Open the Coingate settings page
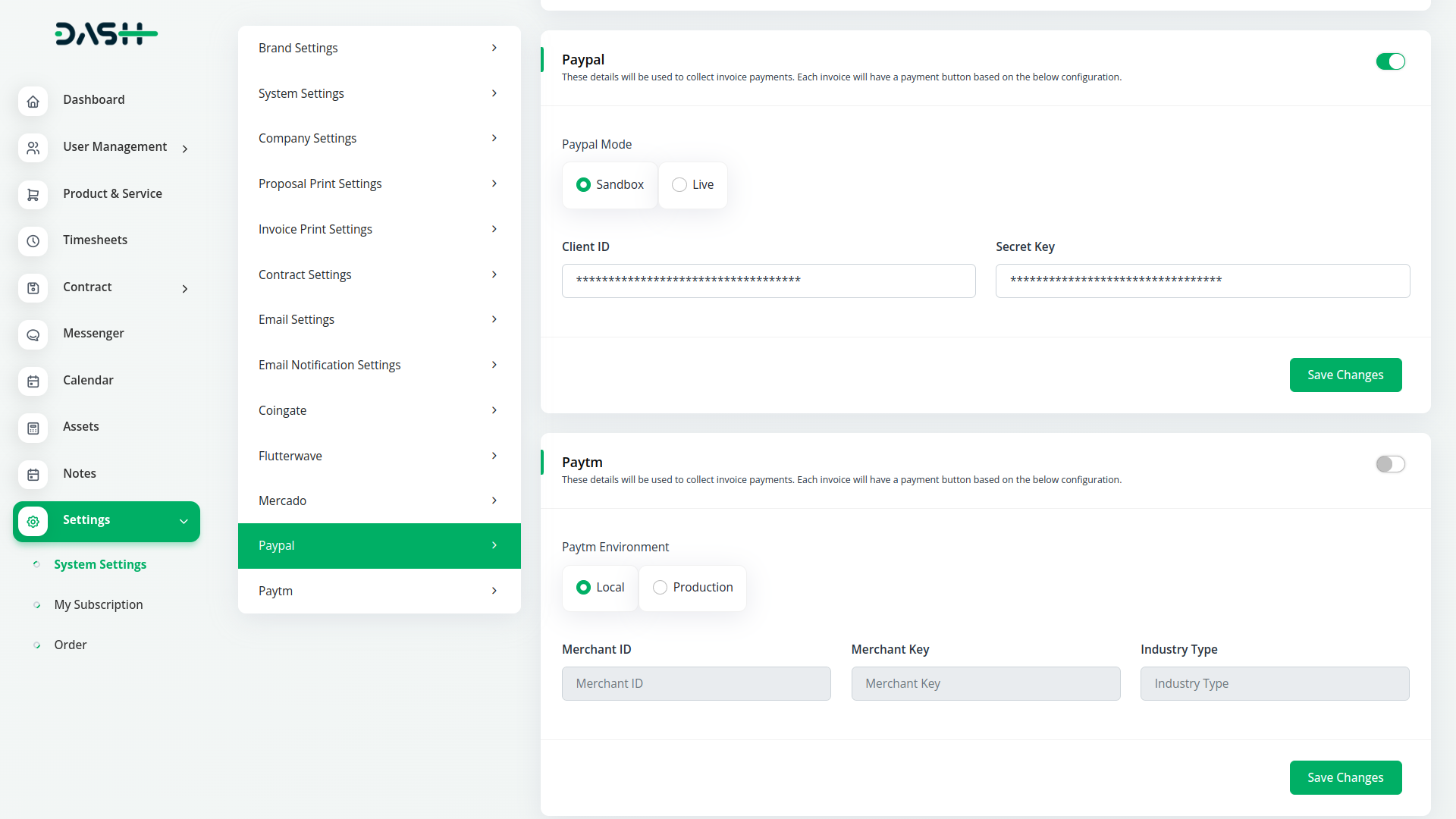Image resolution: width=1456 pixels, height=819 pixels. [x=378, y=410]
